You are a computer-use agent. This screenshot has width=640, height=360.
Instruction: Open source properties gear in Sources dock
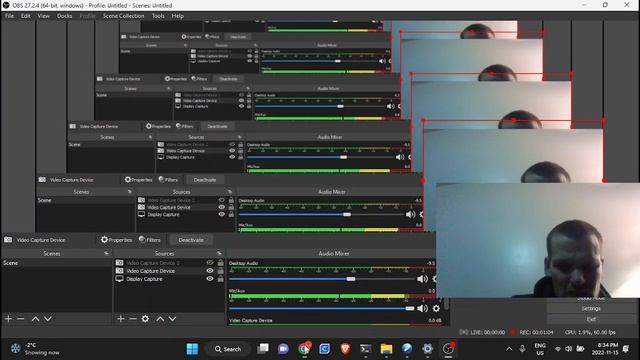click(x=145, y=319)
